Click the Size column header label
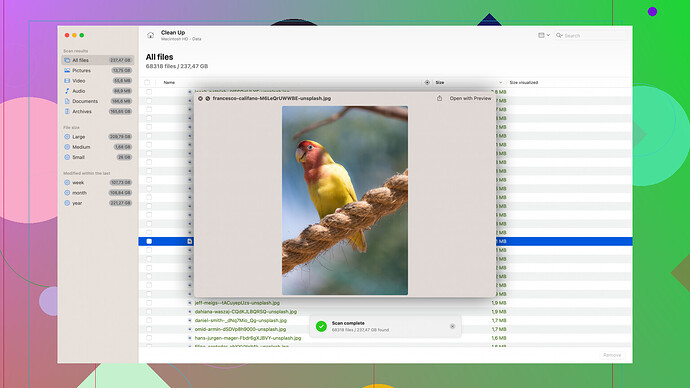Image resolution: width=690 pixels, height=388 pixels. click(x=440, y=82)
